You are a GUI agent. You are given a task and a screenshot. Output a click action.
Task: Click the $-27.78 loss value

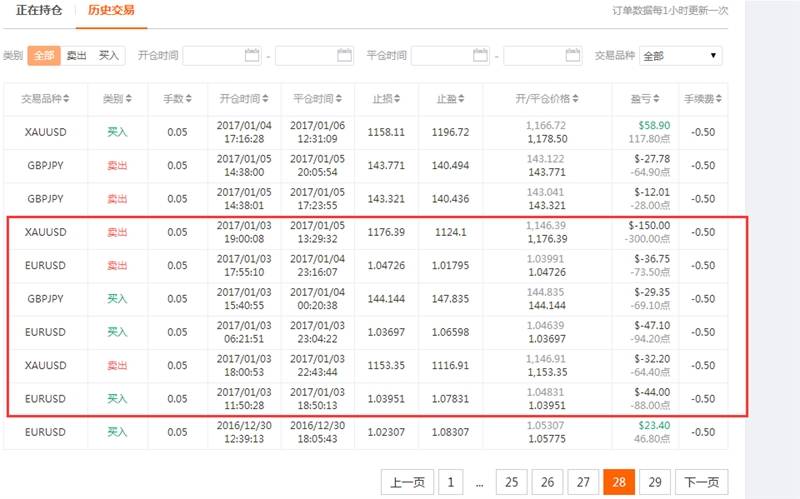[x=652, y=159]
